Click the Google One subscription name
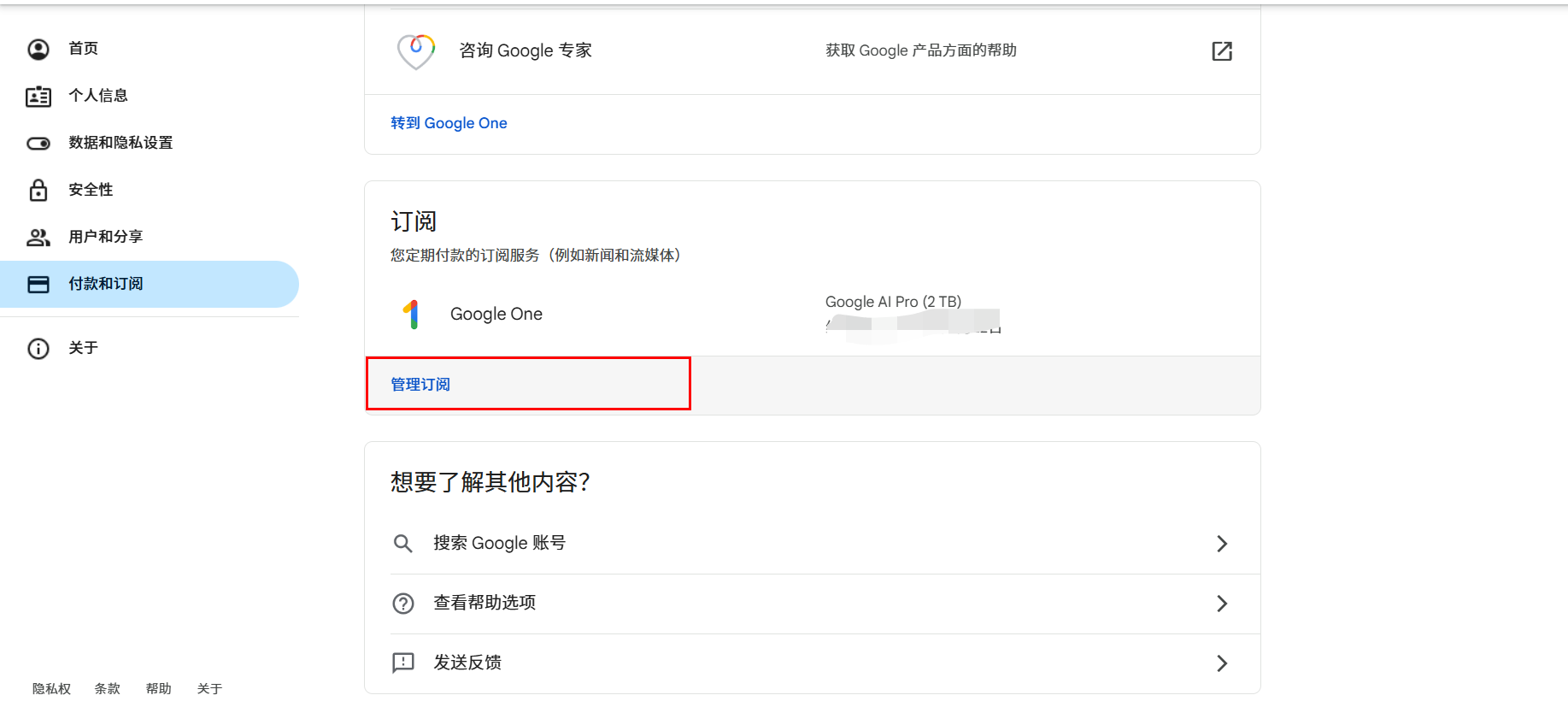The height and width of the screenshot is (707, 1568). point(496,314)
